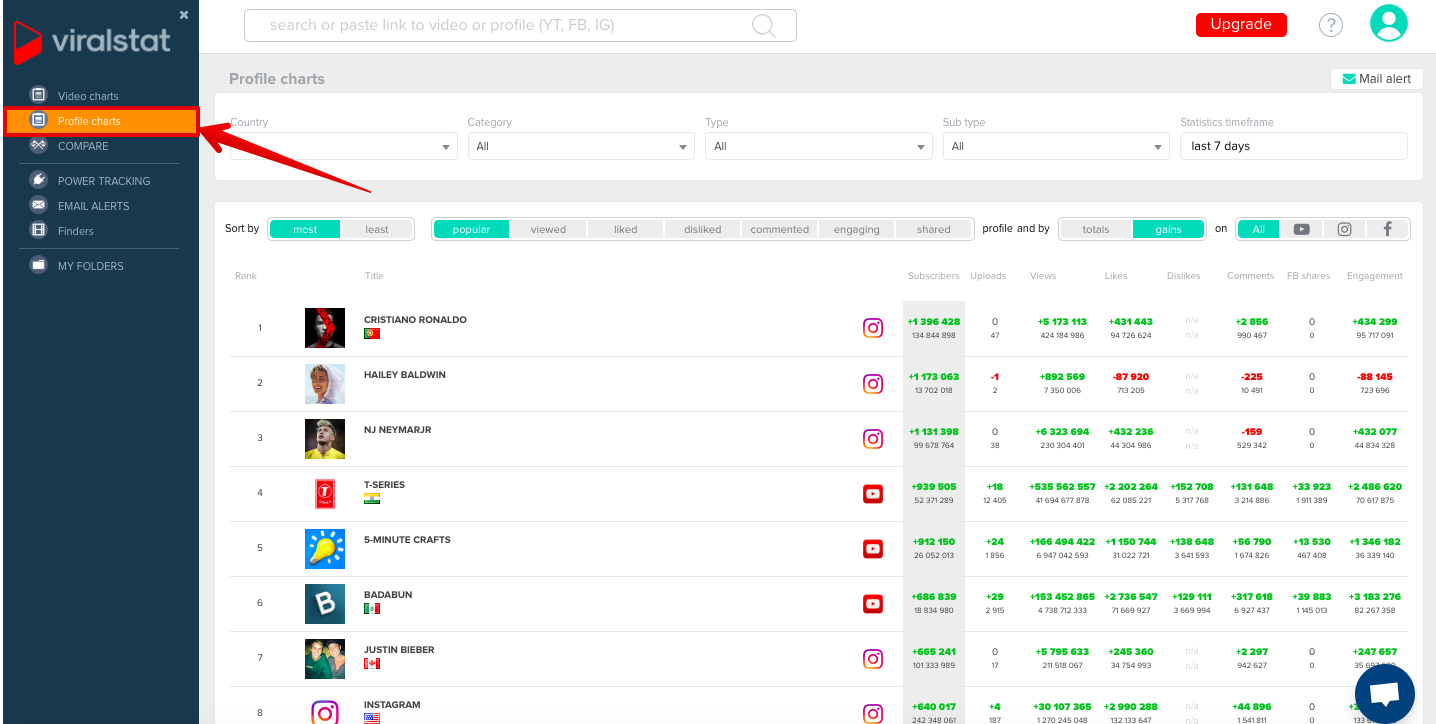Open the T-SERIES profile title

tap(385, 485)
